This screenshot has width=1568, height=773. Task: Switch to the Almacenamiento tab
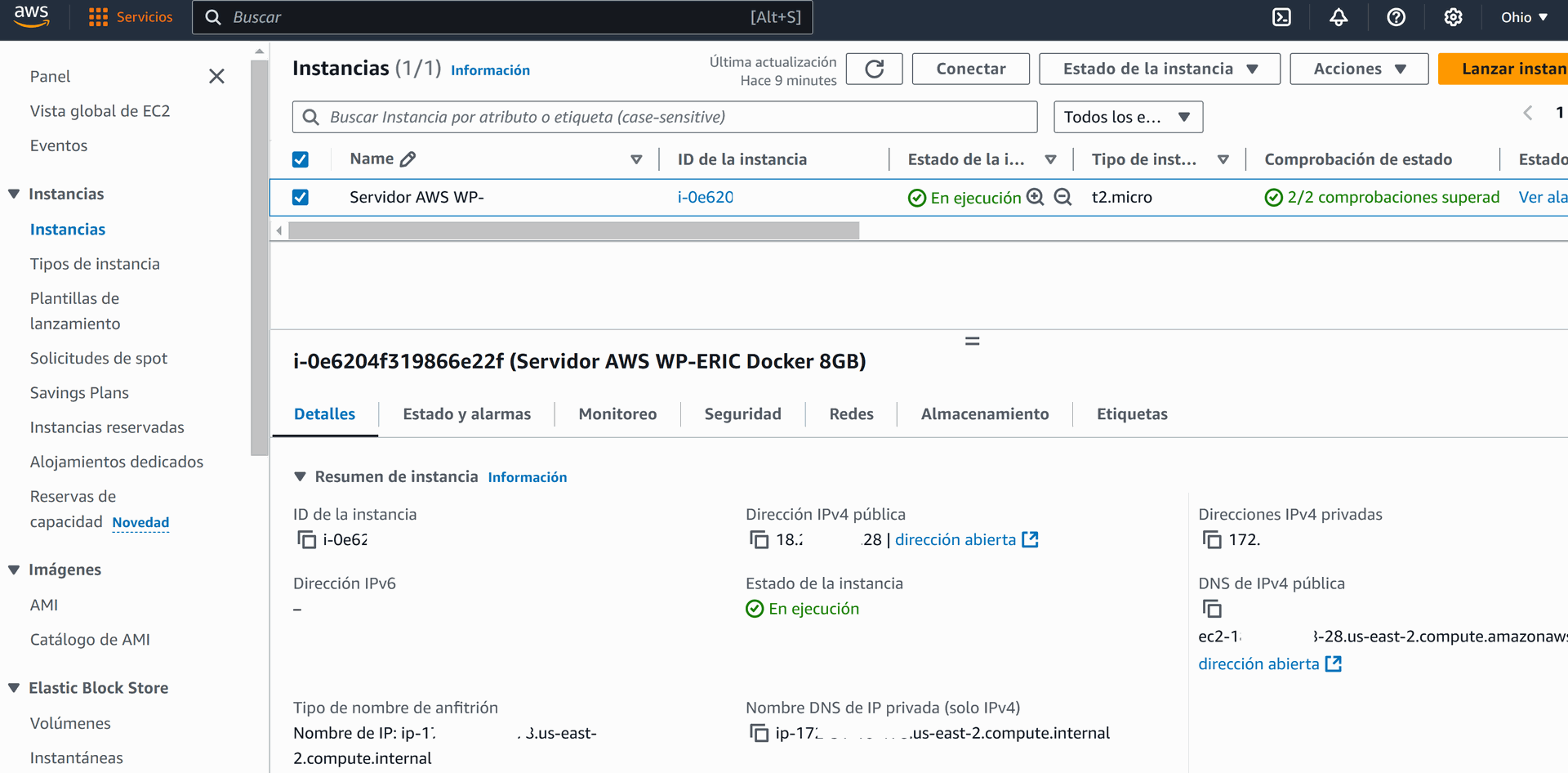[984, 414]
